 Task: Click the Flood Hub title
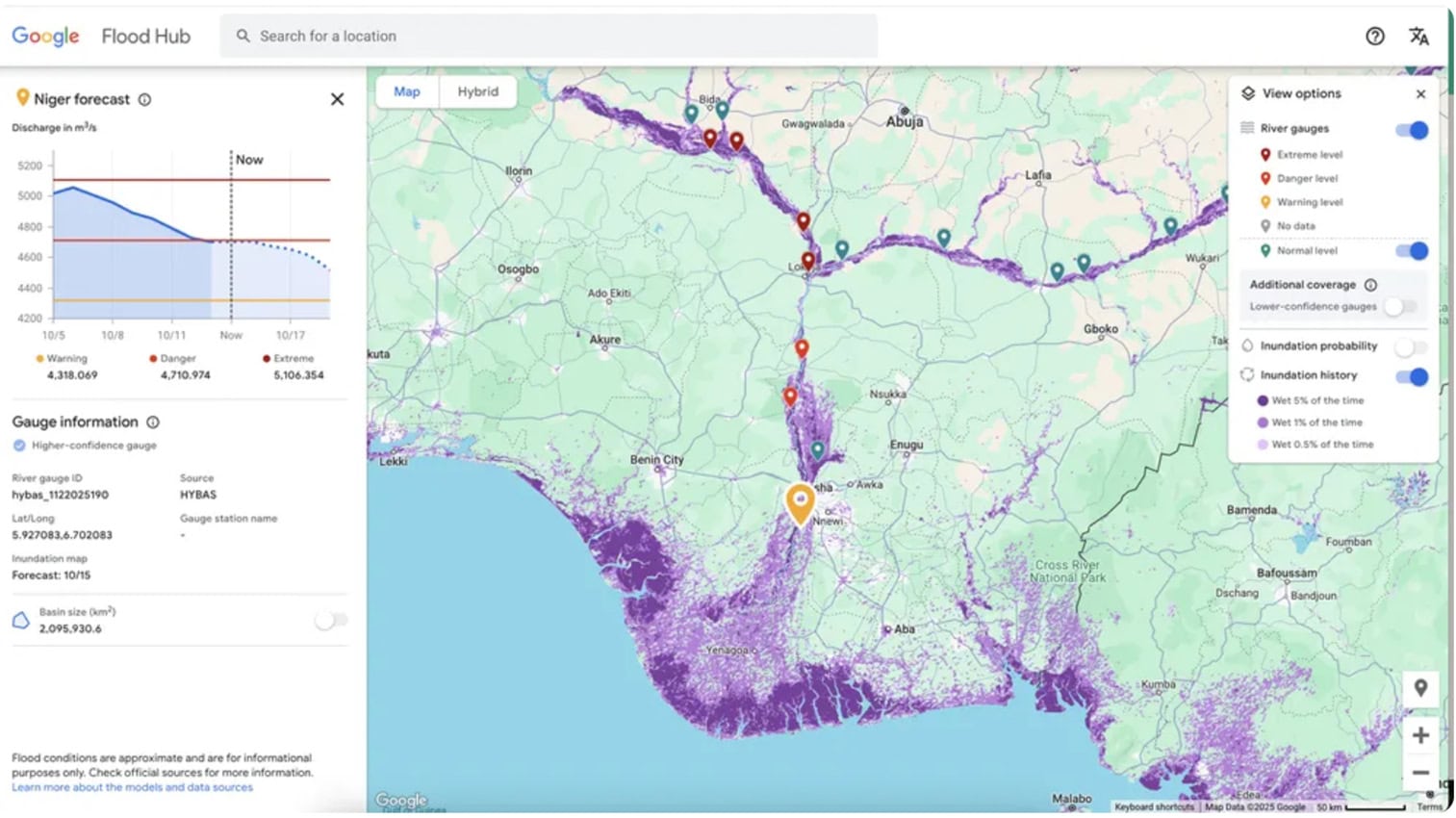click(146, 37)
